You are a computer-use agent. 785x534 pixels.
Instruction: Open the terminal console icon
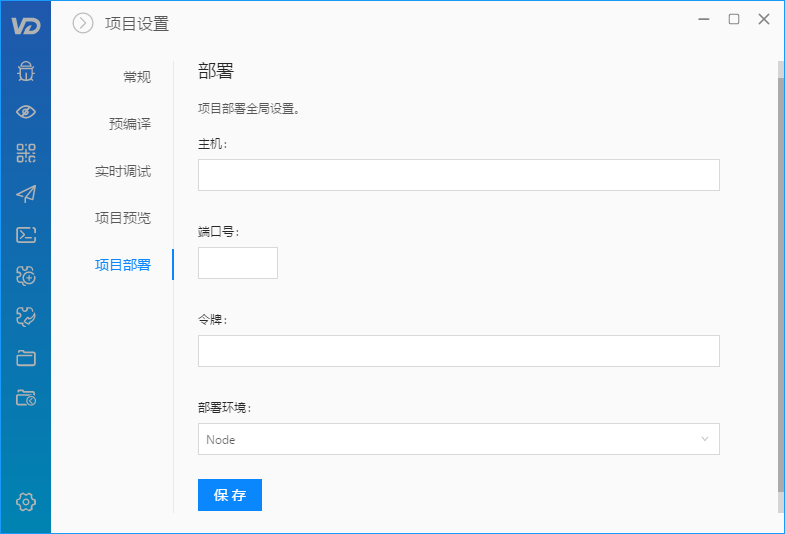26,235
